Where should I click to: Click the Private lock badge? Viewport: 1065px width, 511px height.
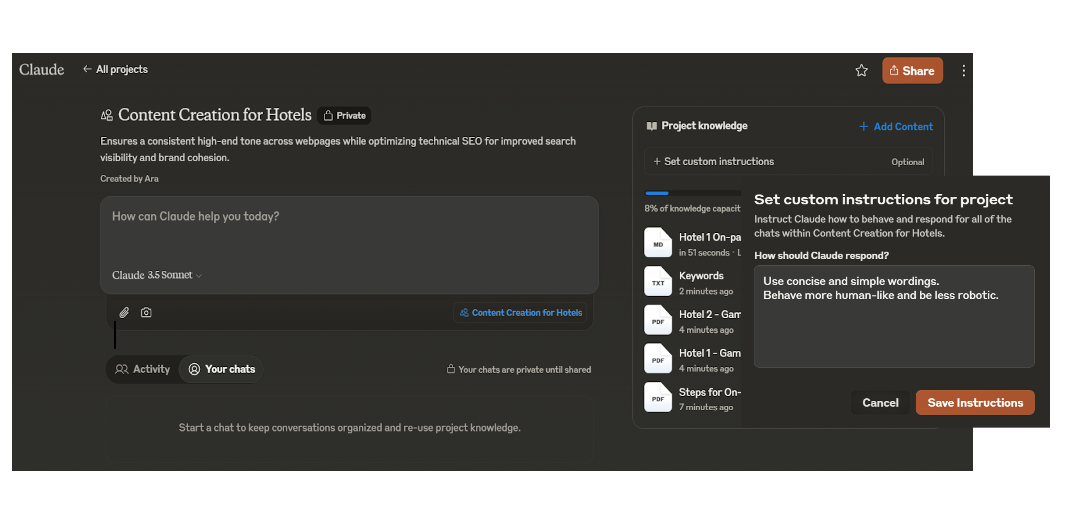coord(344,116)
